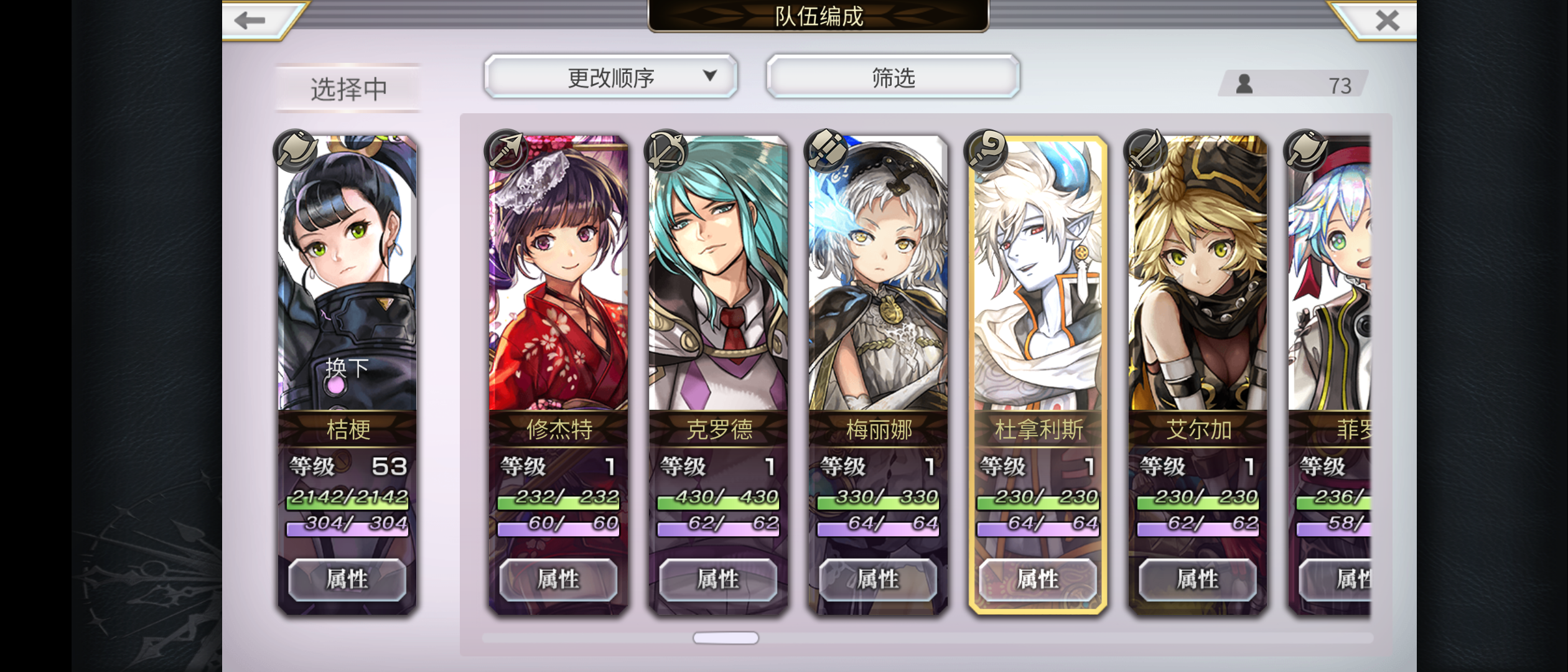Click the staff weapon icon on 杜拿利斯's card
The height and width of the screenshot is (672, 1568).
[x=986, y=150]
